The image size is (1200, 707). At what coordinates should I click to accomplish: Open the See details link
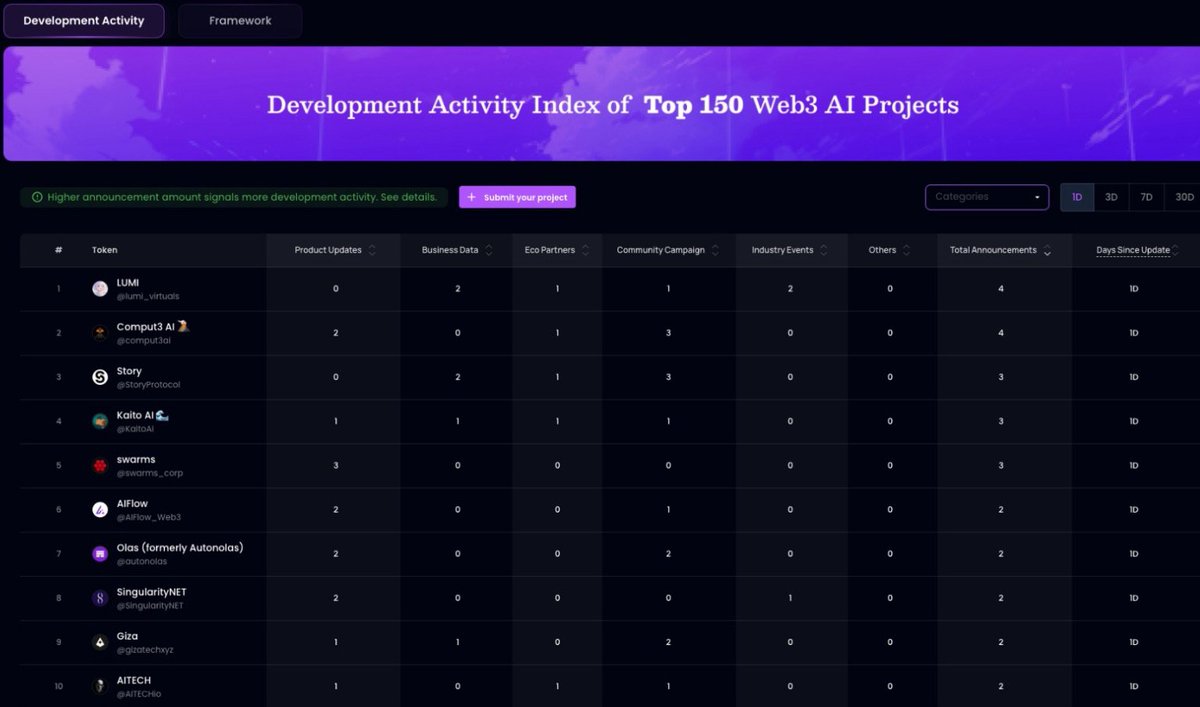tap(409, 197)
